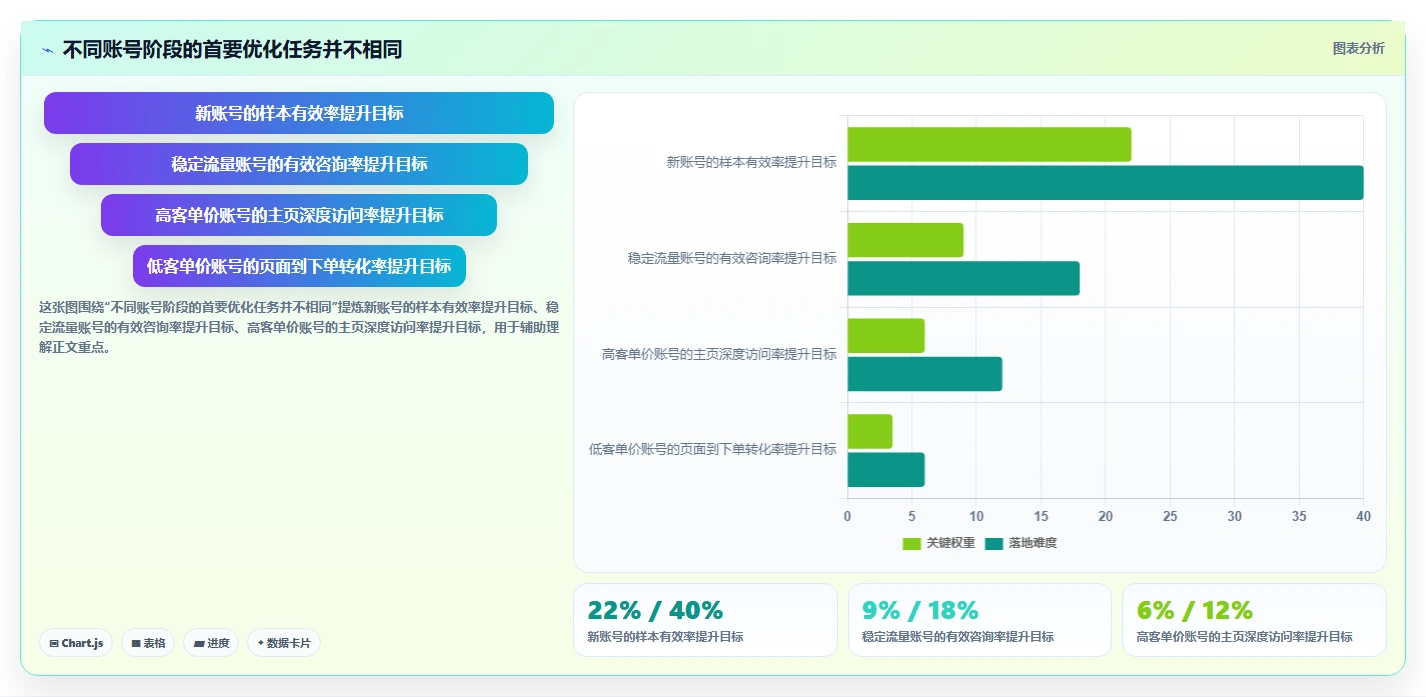1426x697 pixels.
Task: Click the teal 落地难度 bar for 低客单价账号
Action: pos(886,469)
